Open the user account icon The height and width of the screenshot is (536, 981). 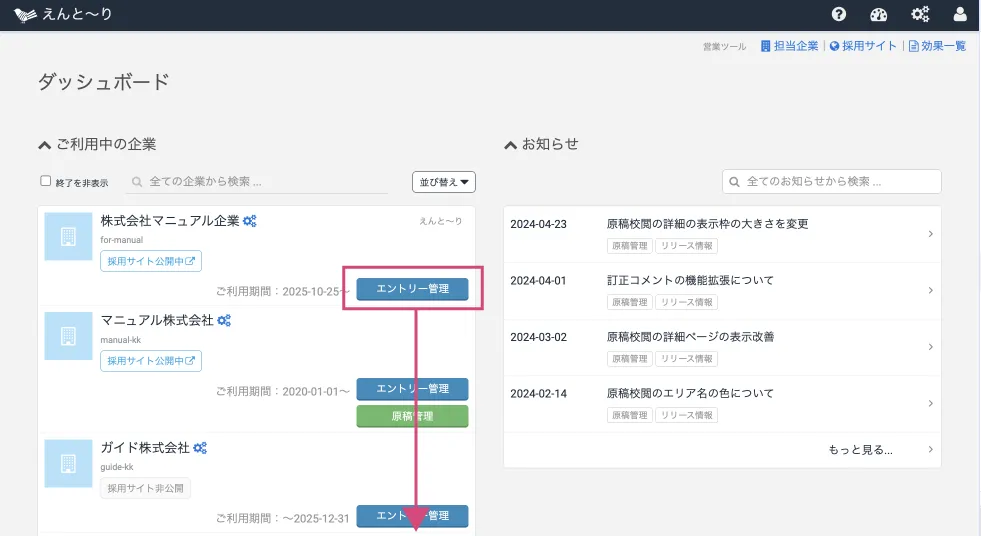pos(960,14)
